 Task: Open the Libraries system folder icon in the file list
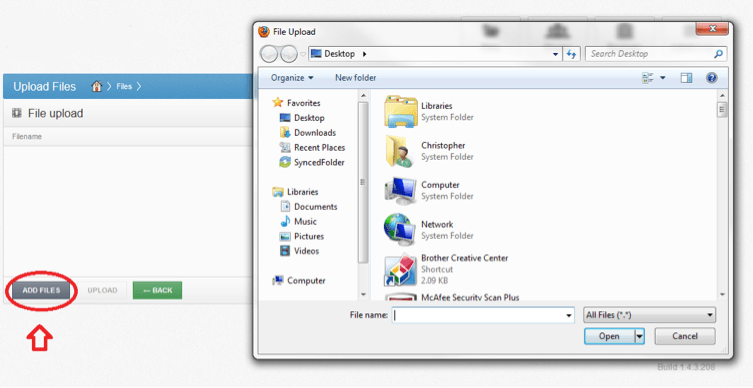coord(401,111)
